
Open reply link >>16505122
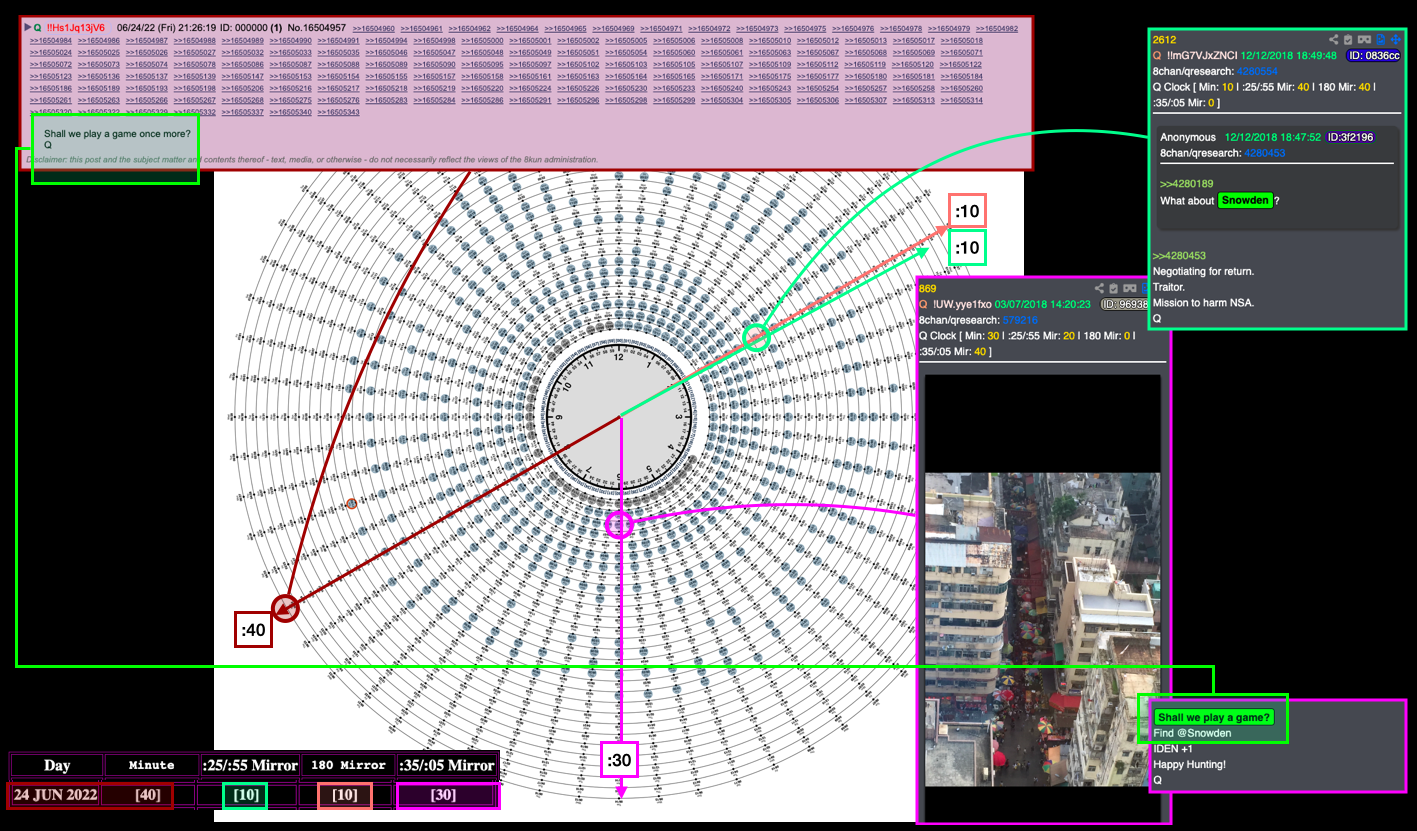coord(961,65)
